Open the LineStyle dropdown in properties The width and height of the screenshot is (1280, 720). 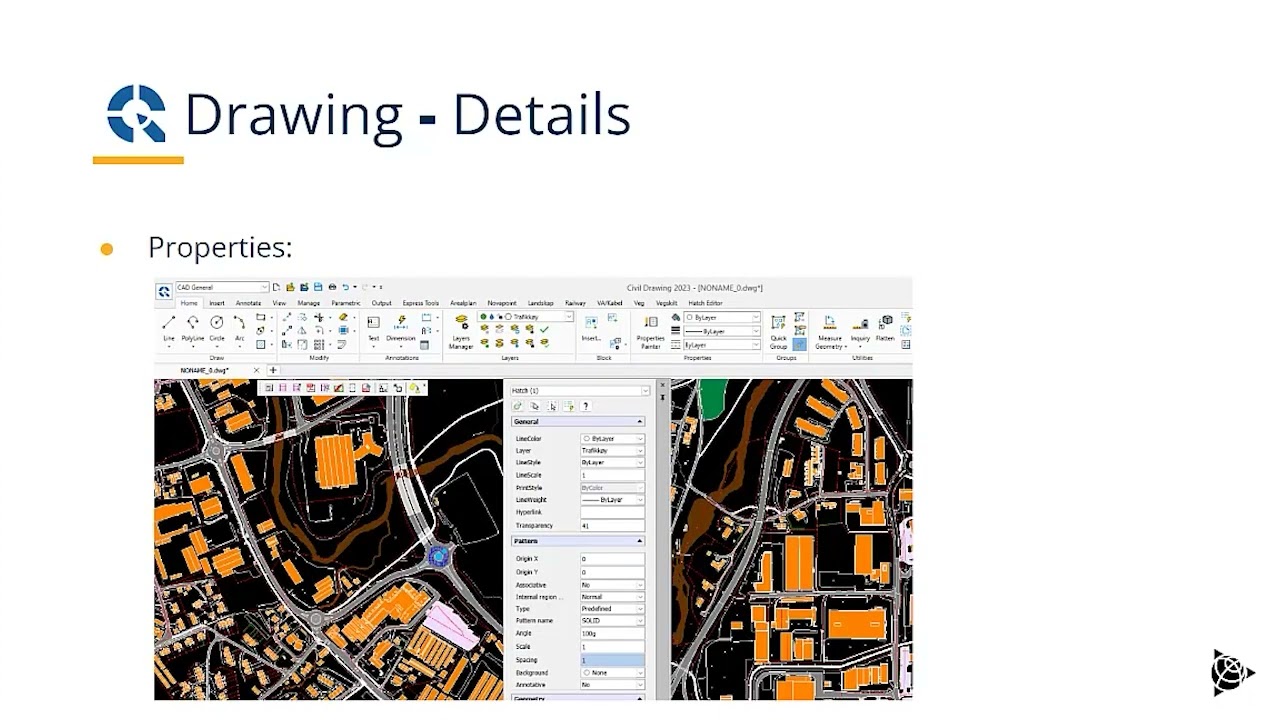(x=612, y=463)
